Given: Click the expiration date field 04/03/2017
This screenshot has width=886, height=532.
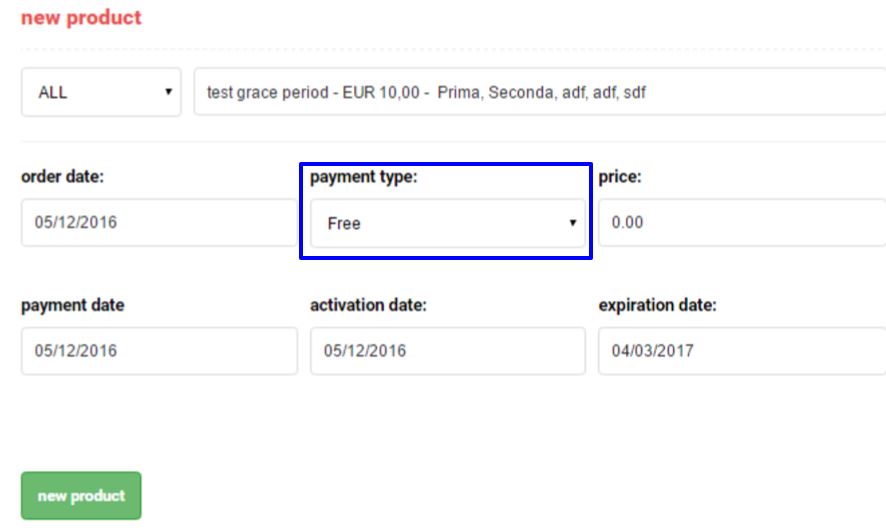Looking at the screenshot, I should click(740, 351).
